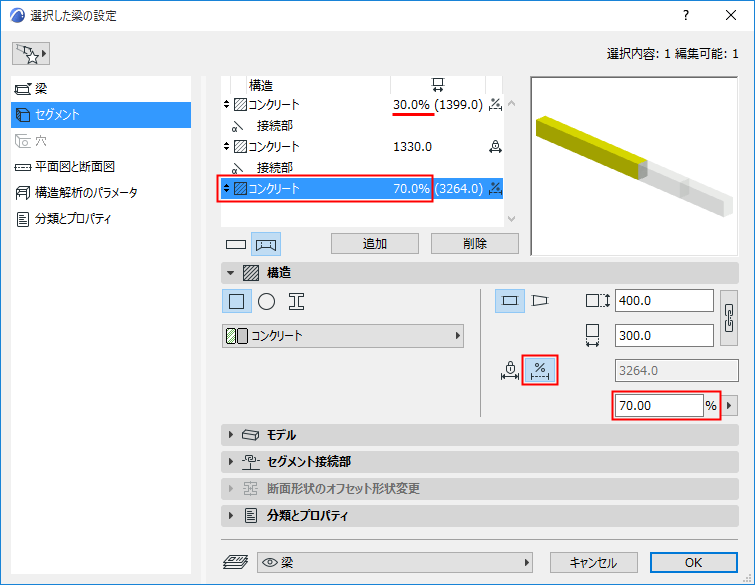Click the layer stack icon
Viewport: 755px width, 585px height.
click(235, 562)
